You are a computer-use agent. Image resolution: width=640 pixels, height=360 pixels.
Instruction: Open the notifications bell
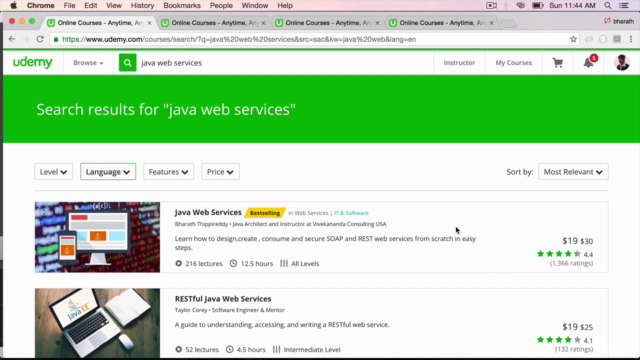click(588, 63)
